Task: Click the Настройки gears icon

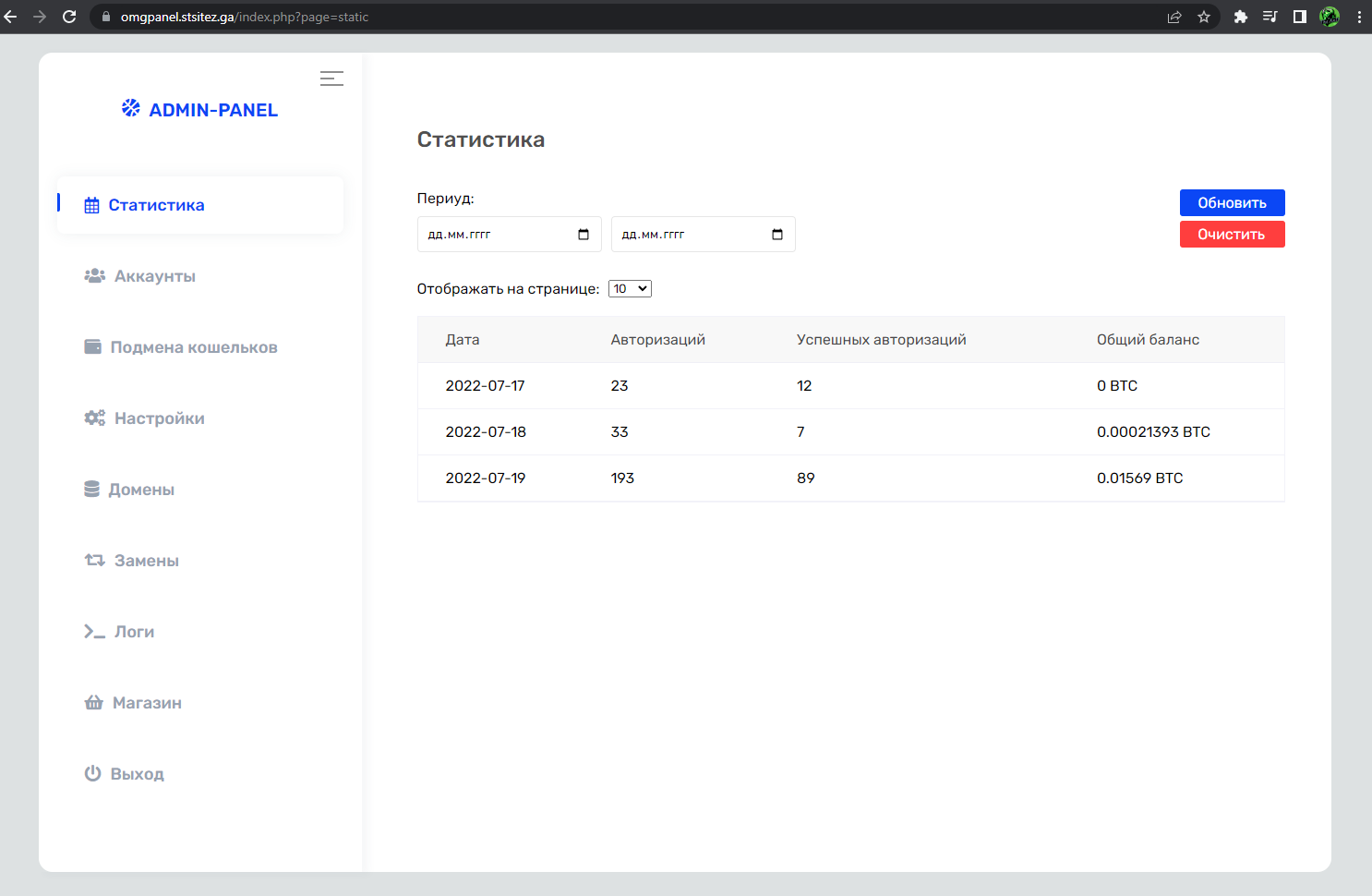Action: pyautogui.click(x=94, y=418)
